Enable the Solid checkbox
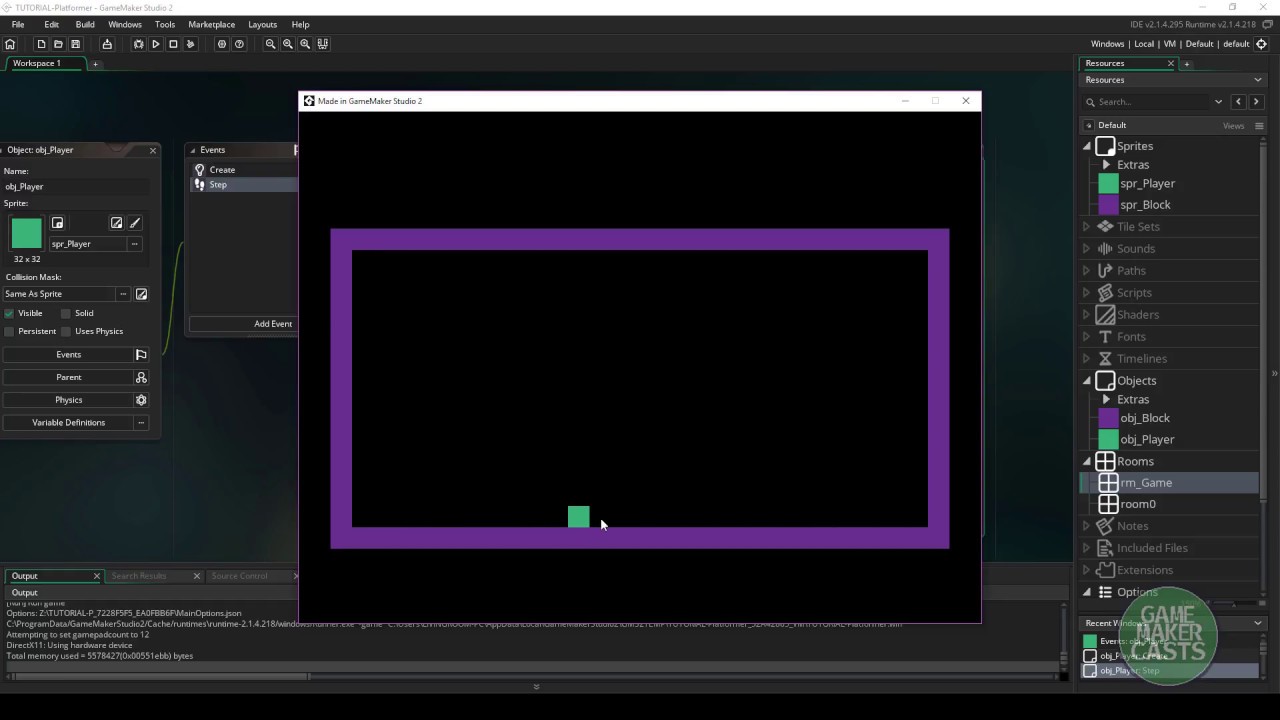This screenshot has height=720, width=1280. (x=66, y=313)
